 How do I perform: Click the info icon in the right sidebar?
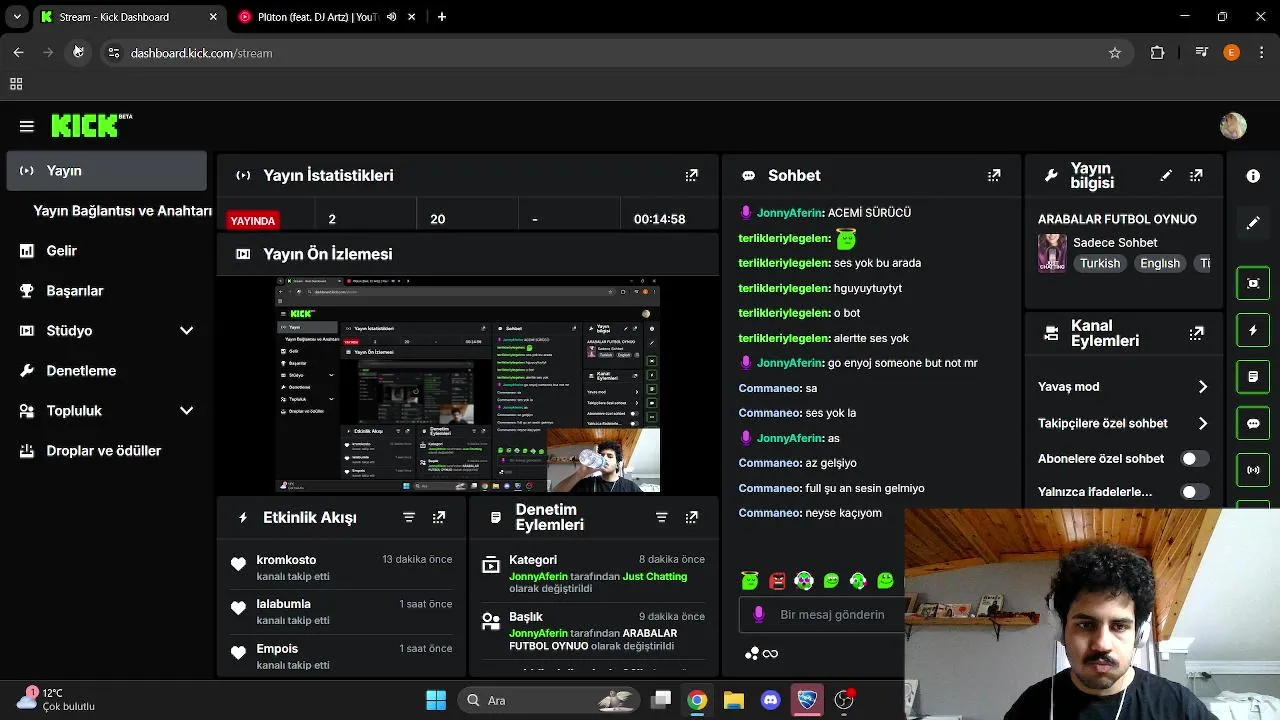1253,176
